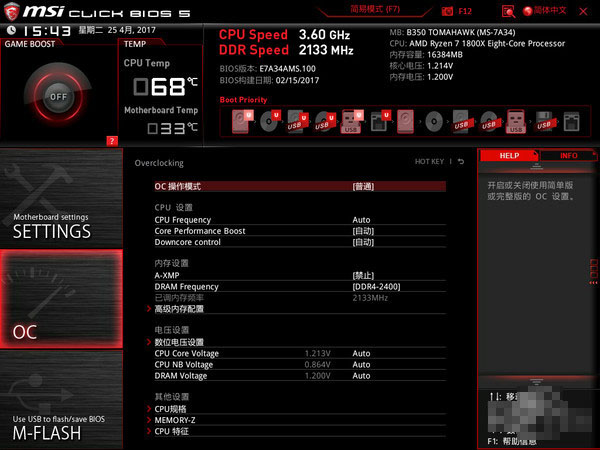
Task: Click the 15:43 system time display
Action: pos(47,31)
